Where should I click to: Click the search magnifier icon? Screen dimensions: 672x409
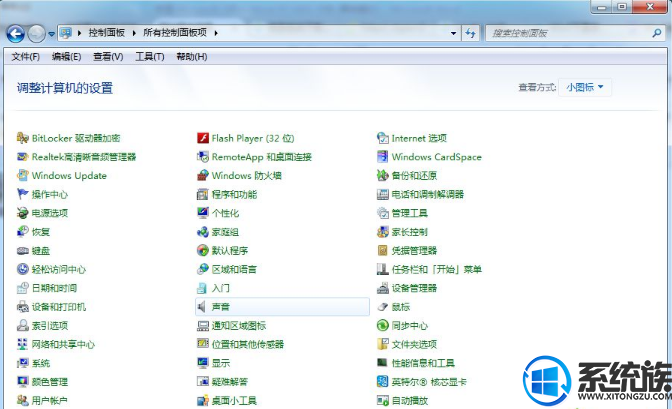657,33
